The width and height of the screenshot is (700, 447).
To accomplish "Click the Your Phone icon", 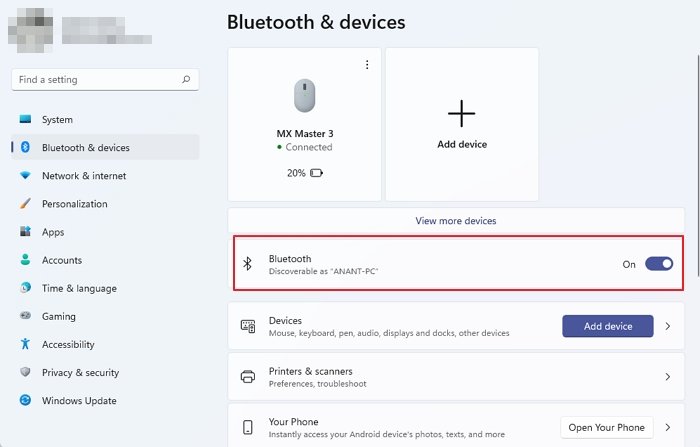I will click(248, 428).
